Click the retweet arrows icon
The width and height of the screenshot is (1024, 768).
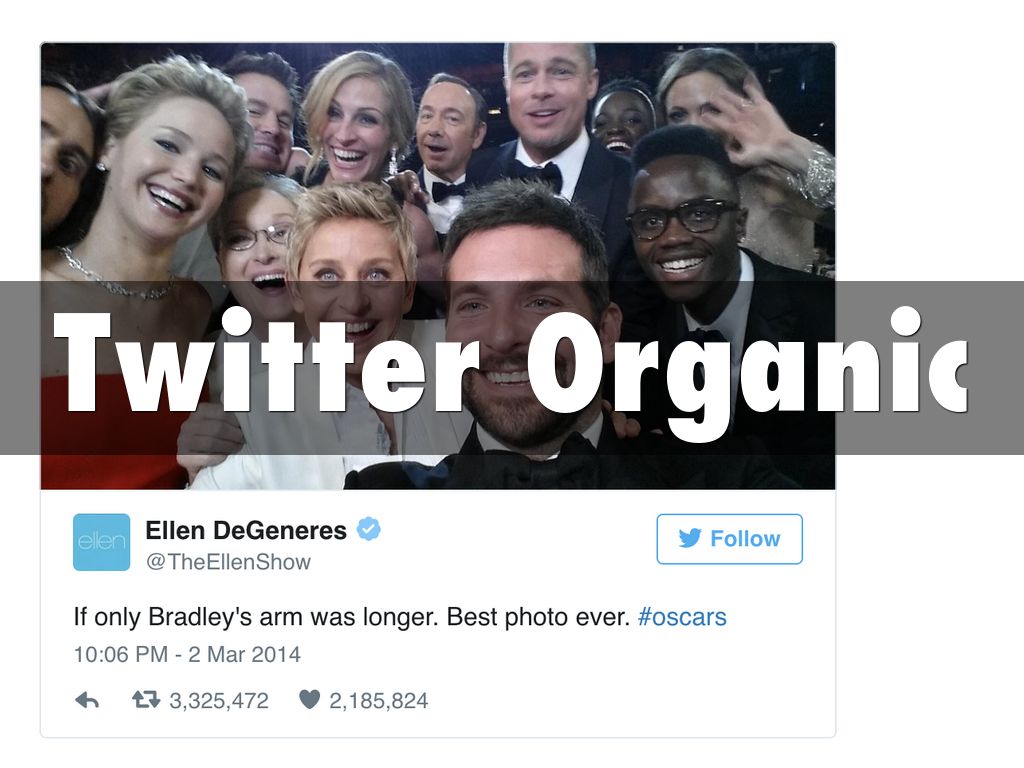coord(146,700)
